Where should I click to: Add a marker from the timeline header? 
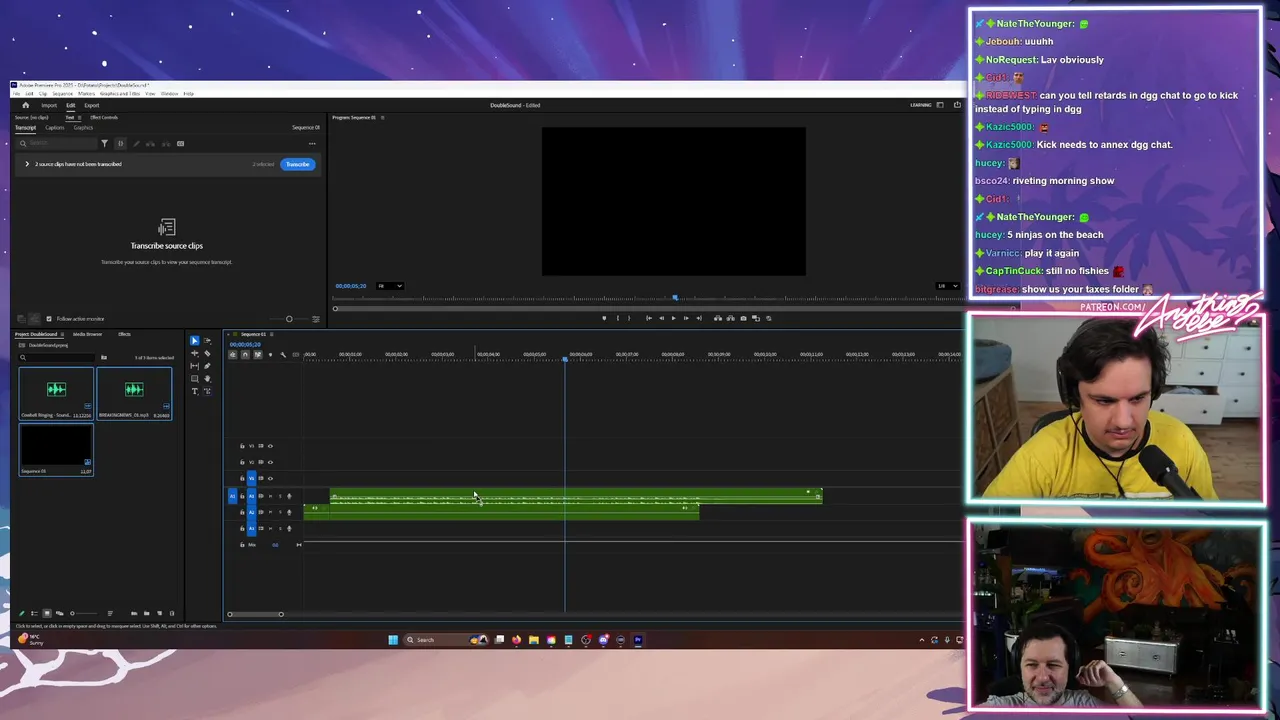[270, 355]
